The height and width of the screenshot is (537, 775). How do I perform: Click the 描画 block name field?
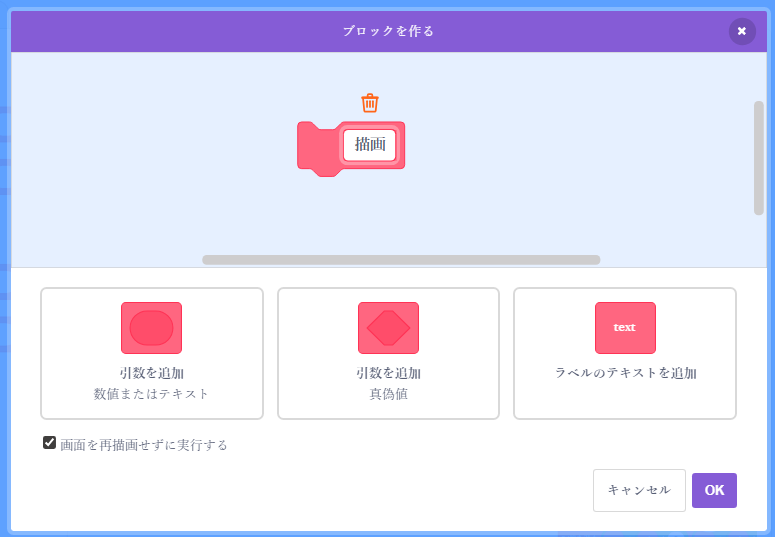tap(370, 145)
